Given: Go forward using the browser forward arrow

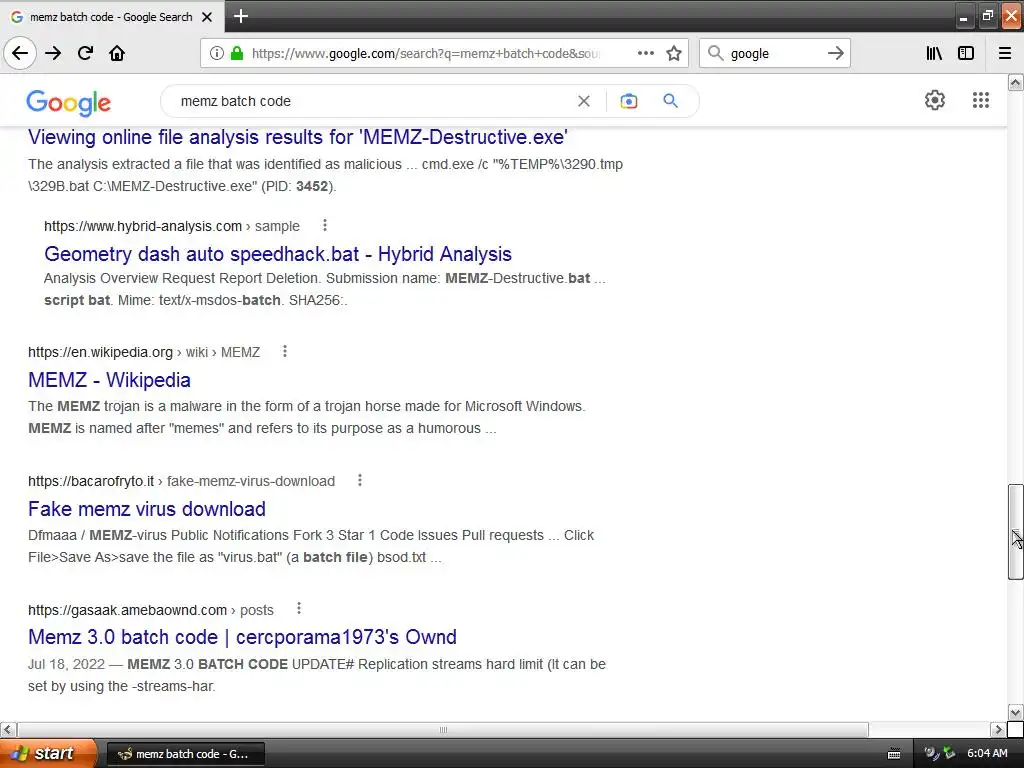Looking at the screenshot, I should [x=53, y=53].
